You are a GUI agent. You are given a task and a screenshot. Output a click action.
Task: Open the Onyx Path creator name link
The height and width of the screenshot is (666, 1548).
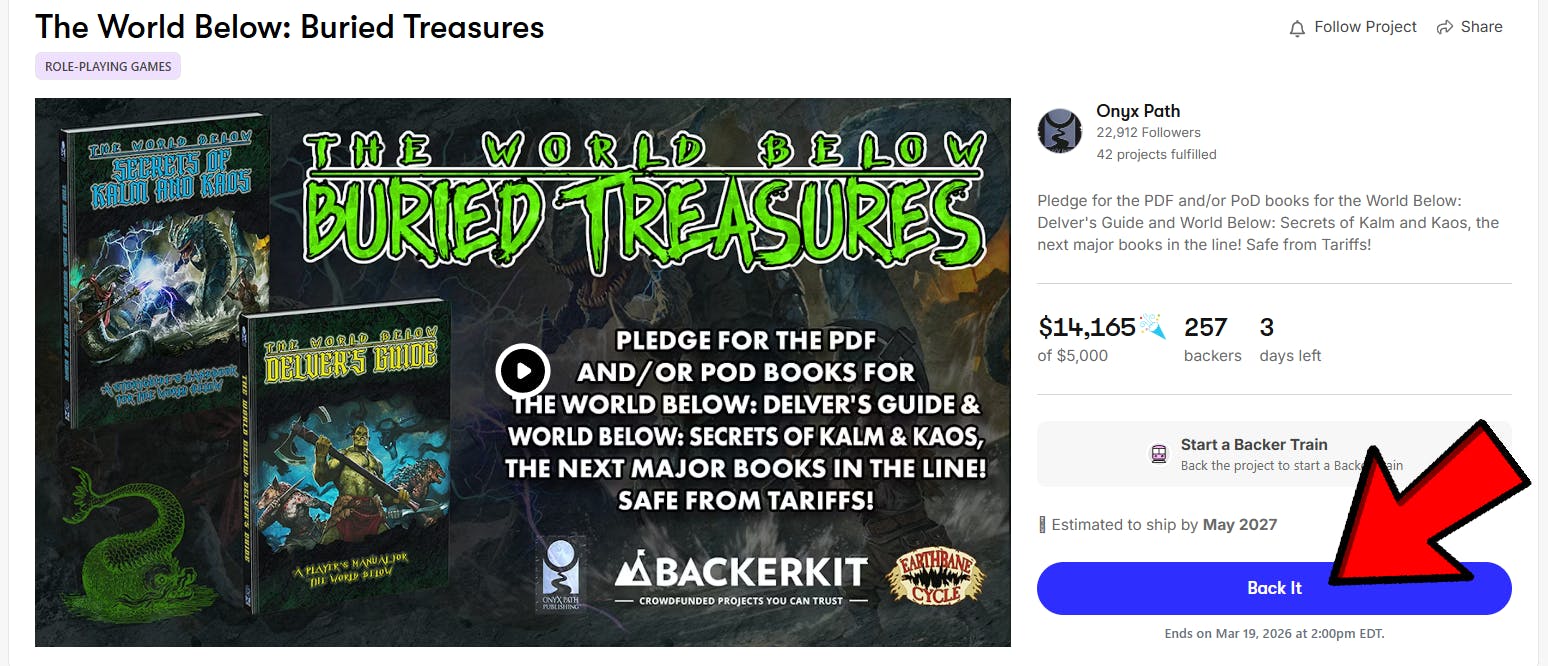(1138, 111)
